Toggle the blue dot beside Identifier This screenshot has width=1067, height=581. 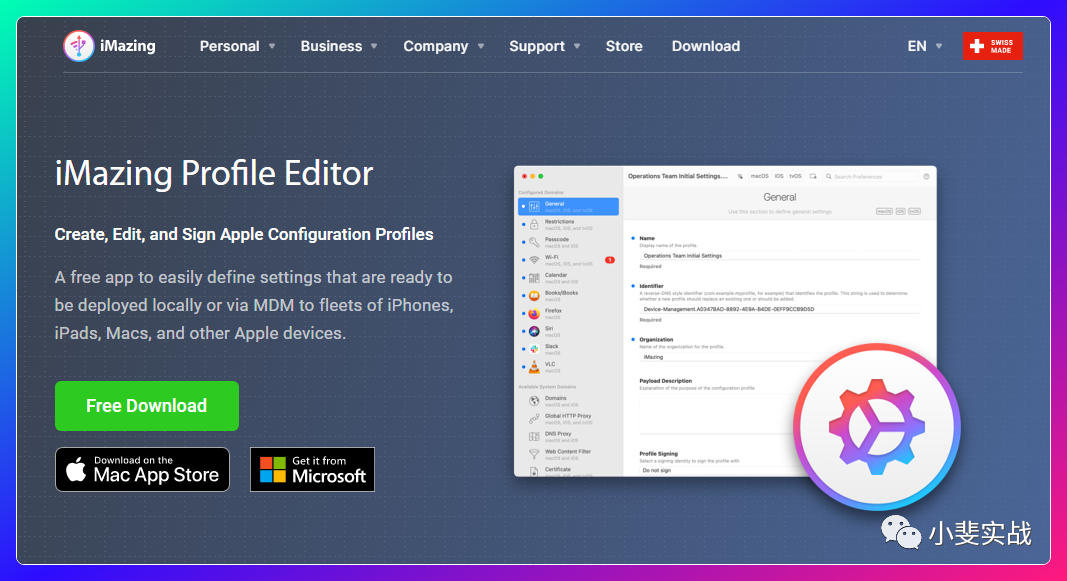(633, 286)
